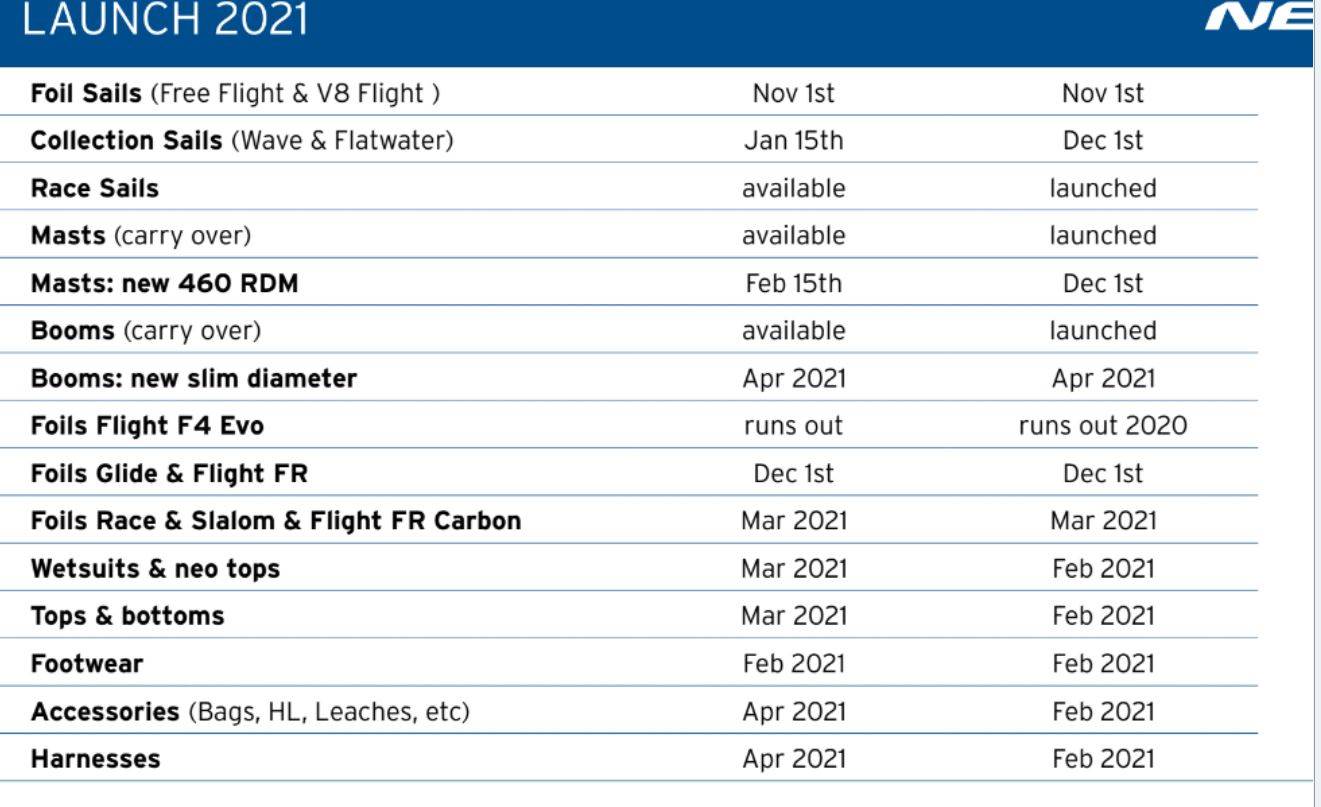
Task: Click the Jan 15th date cell
Action: click(x=793, y=141)
